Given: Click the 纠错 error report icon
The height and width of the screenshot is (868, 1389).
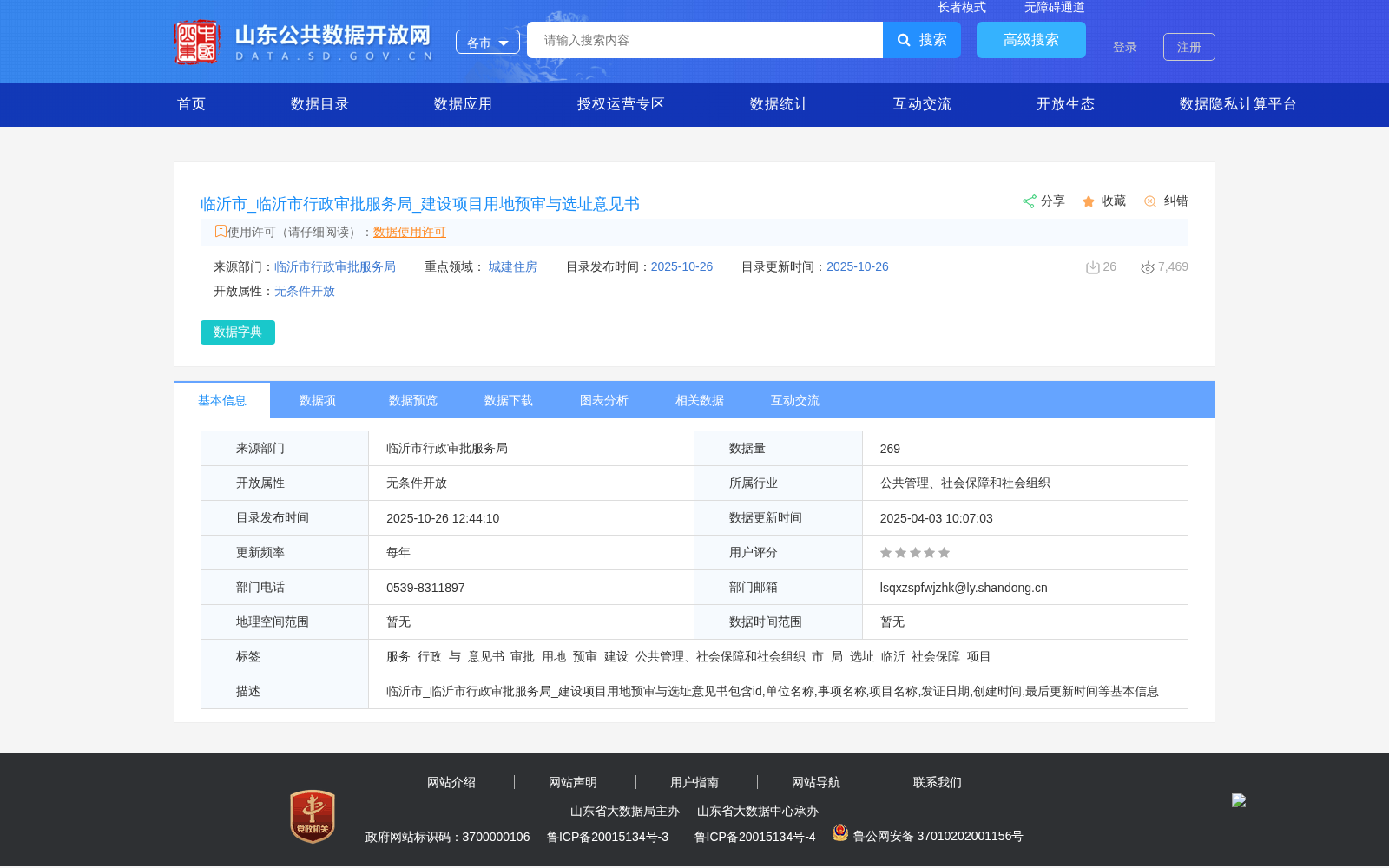Looking at the screenshot, I should [x=1150, y=201].
